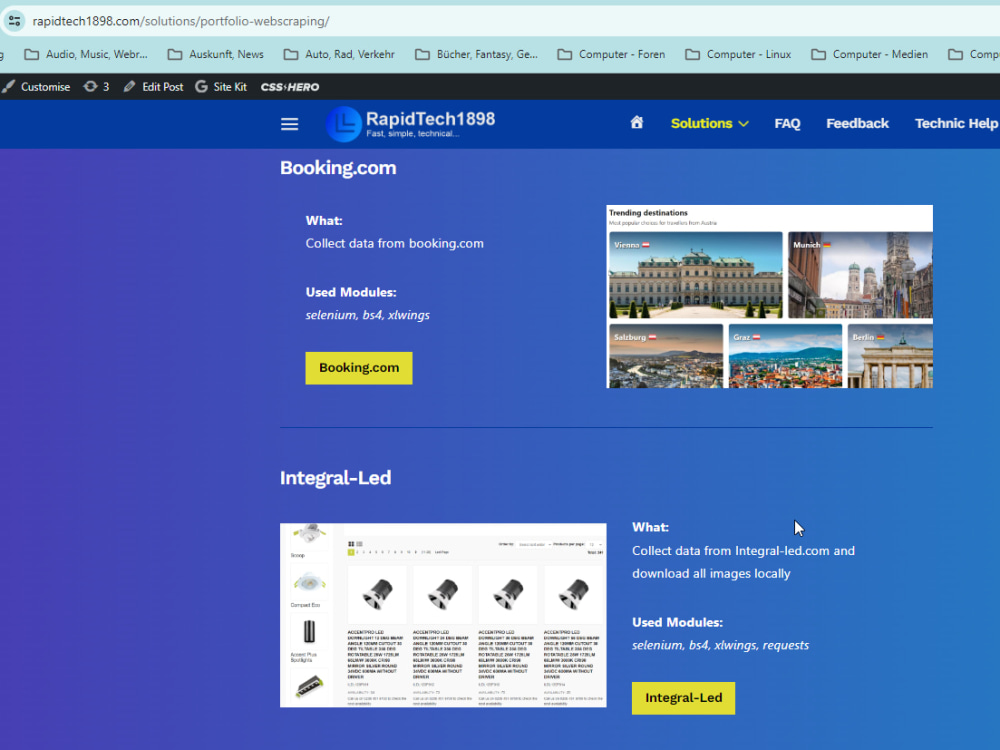The image size is (1000, 750).
Task: Open the Auskunft, News bookmark folder
Action: point(216,54)
